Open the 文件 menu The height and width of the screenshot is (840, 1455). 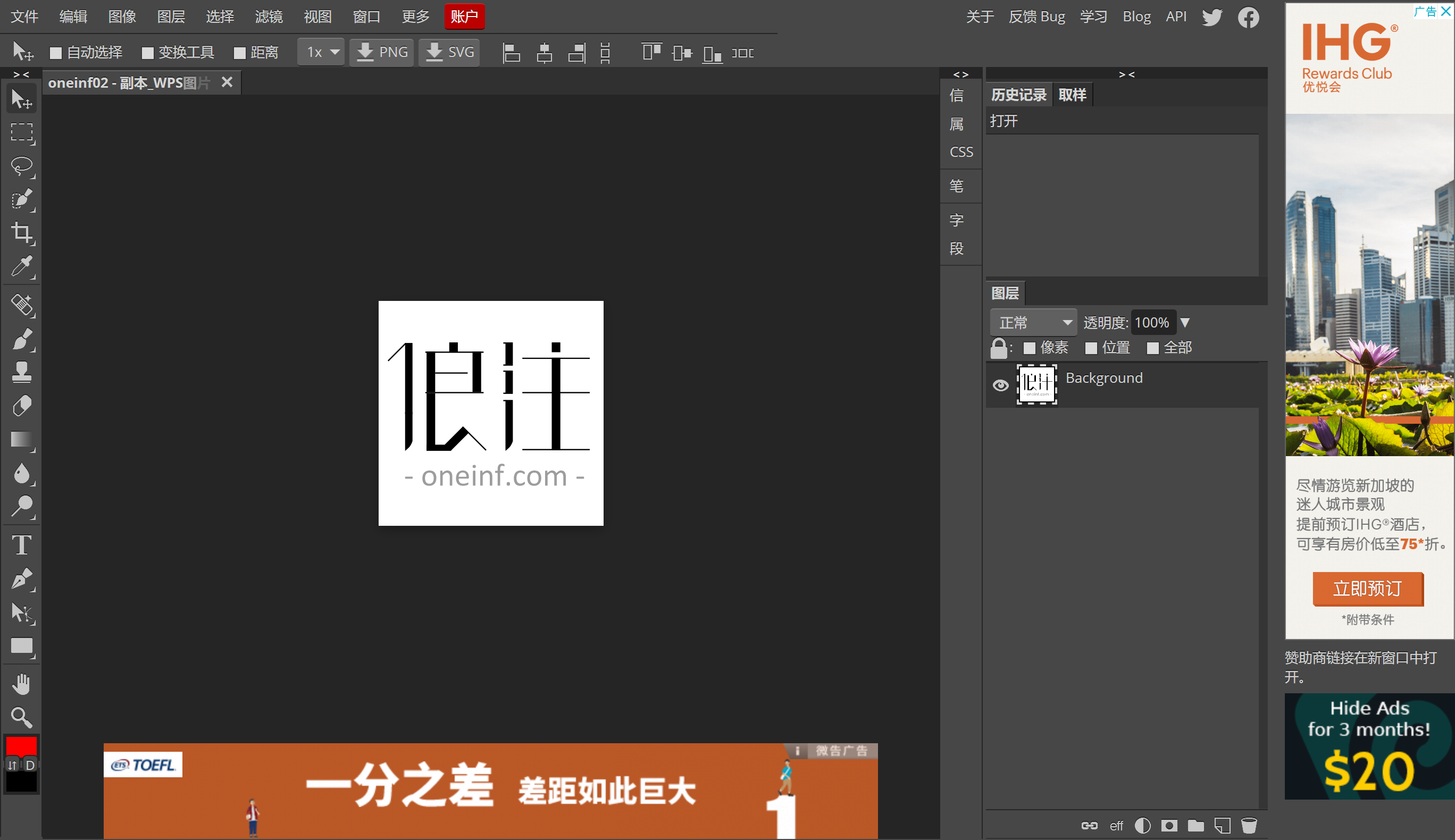click(24, 16)
